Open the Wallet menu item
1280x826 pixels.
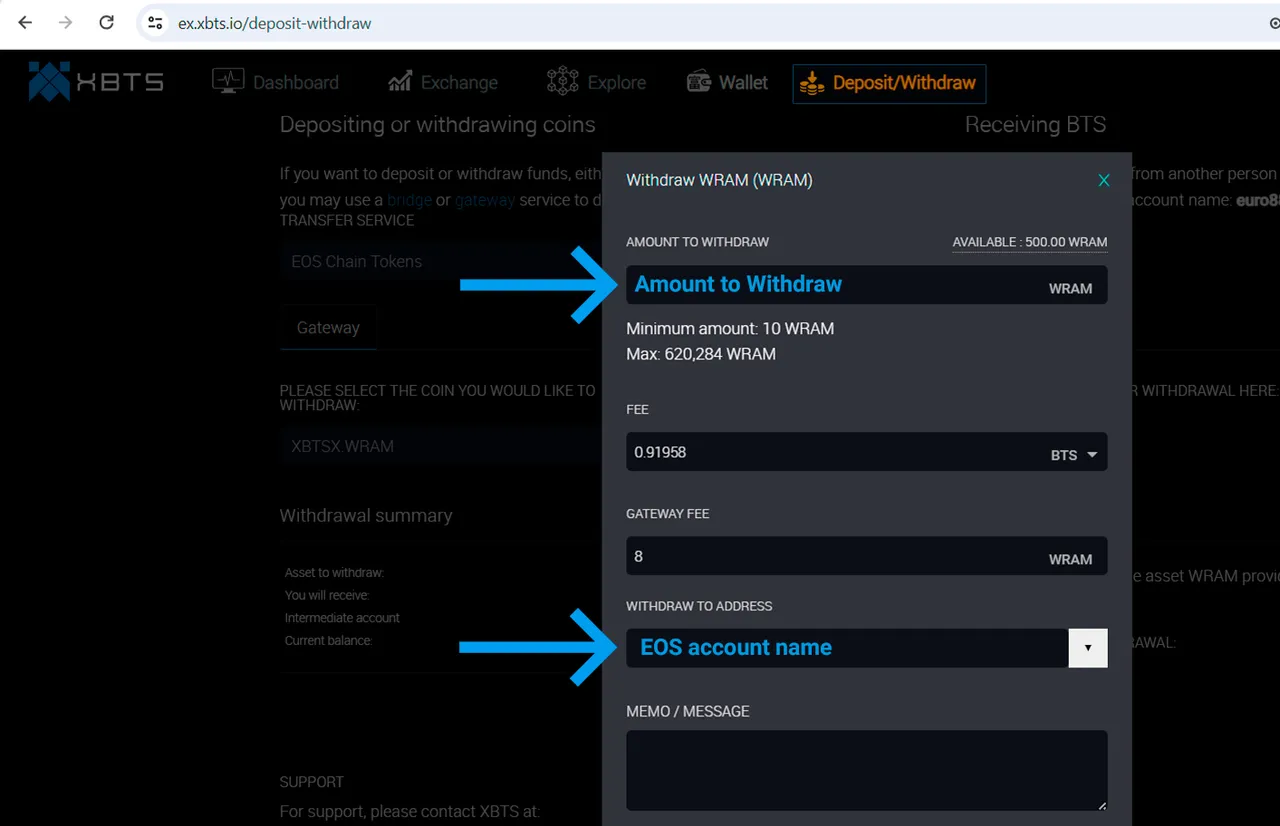point(727,82)
